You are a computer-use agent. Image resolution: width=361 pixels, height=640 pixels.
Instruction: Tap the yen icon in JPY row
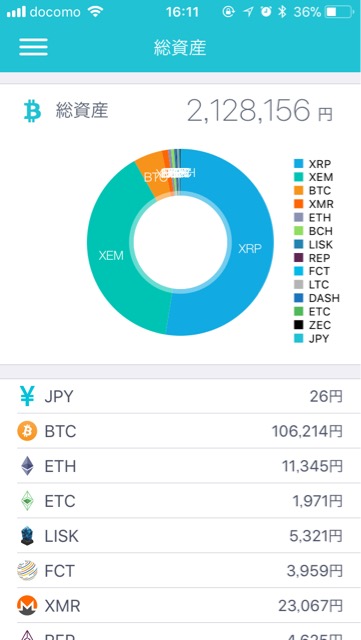[x=27, y=396]
